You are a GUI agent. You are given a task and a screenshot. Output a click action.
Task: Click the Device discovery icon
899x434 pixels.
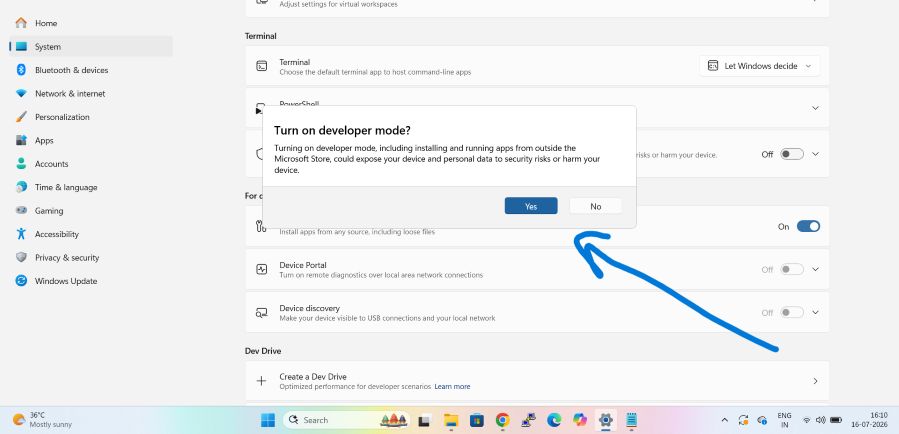(261, 312)
